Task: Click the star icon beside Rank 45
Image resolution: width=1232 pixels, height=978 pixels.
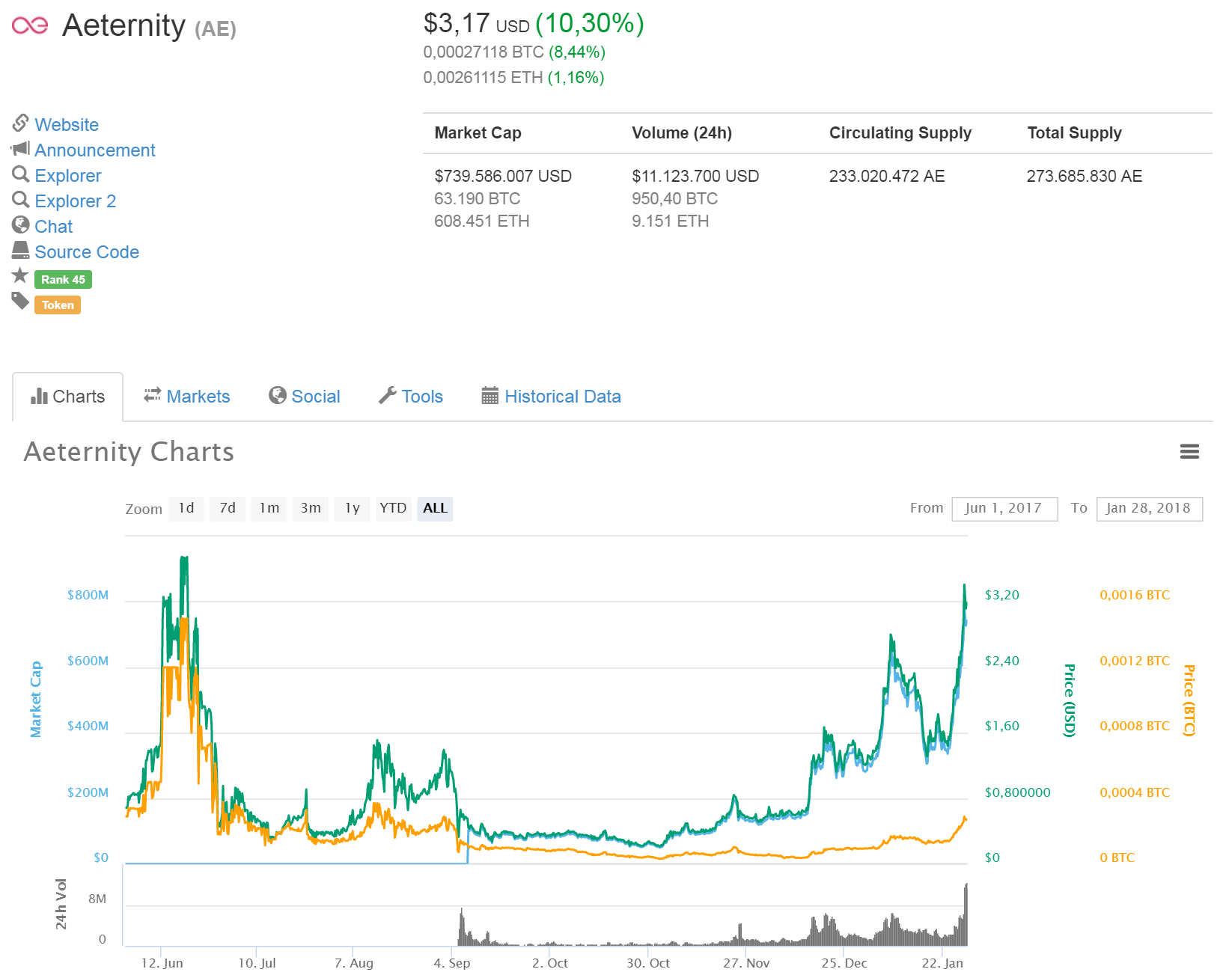Action: tap(20, 275)
